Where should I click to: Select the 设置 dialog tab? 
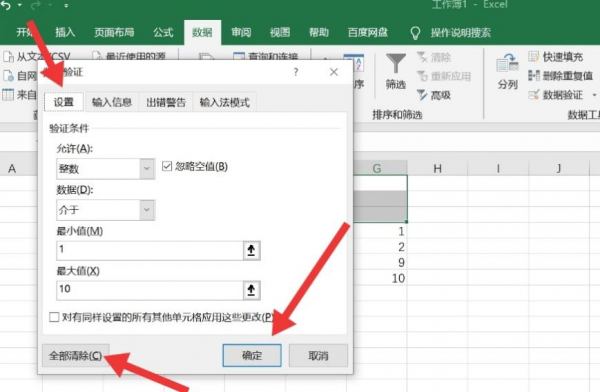coord(64,102)
